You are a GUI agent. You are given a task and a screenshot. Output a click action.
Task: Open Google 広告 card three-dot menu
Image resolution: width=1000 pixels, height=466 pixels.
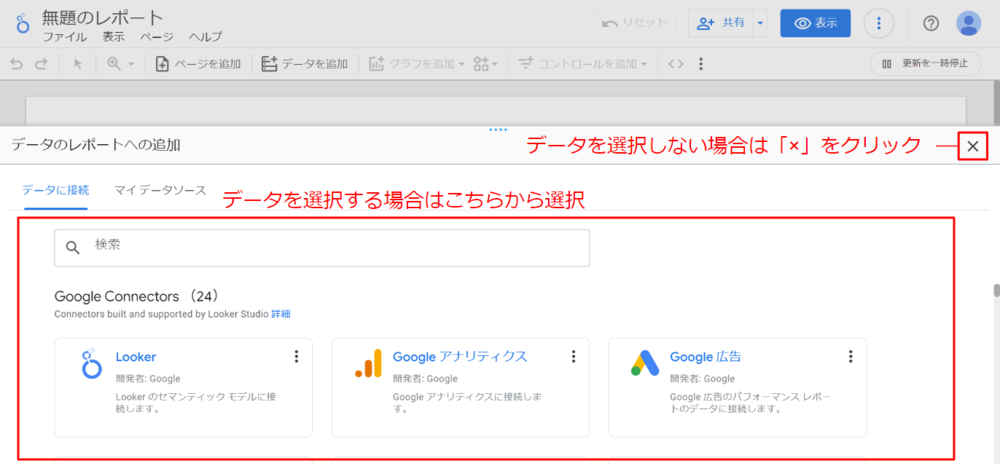(x=851, y=357)
